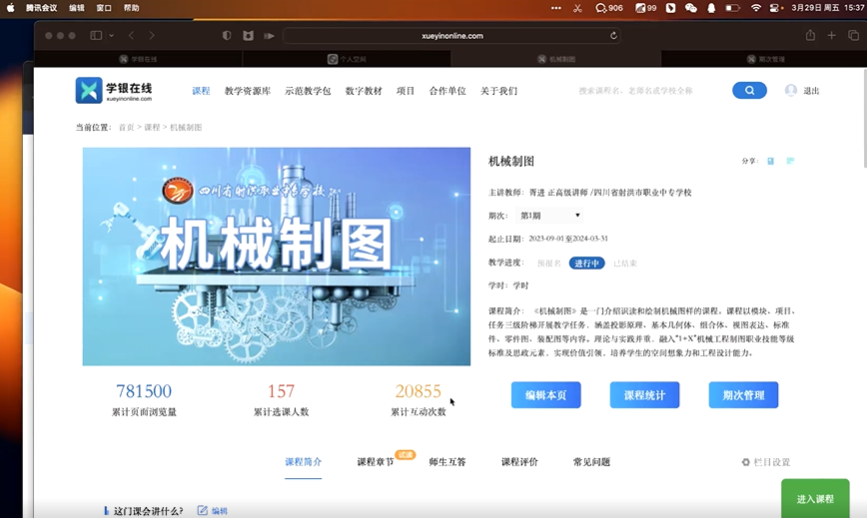
Task: Click the 编辑本页 button
Action: pyautogui.click(x=546, y=395)
